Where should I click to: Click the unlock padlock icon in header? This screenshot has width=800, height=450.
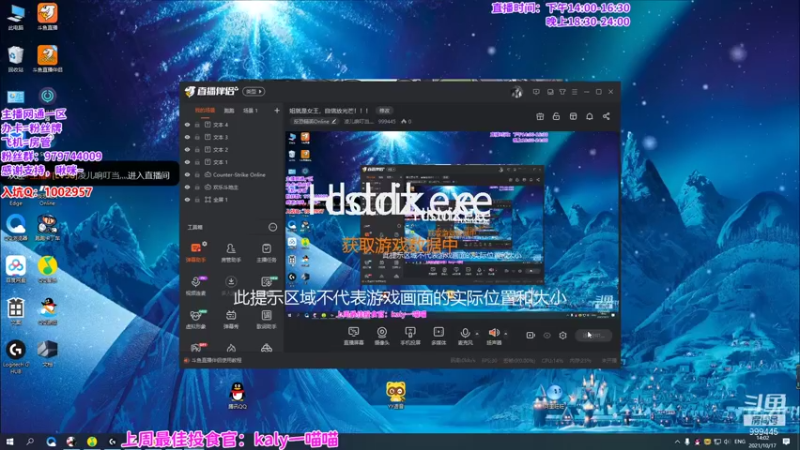coord(556,116)
